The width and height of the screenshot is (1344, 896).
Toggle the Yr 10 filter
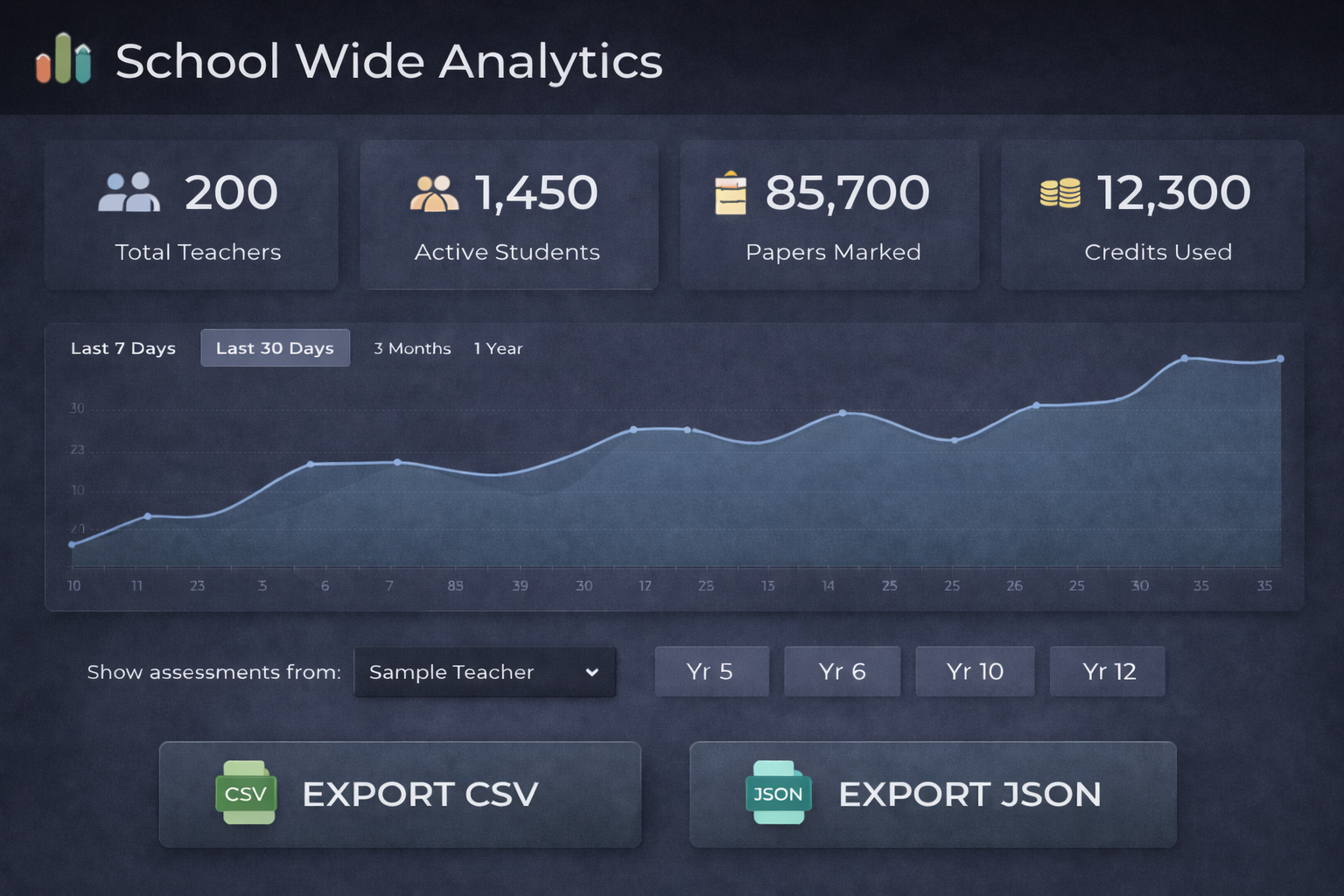[975, 672]
